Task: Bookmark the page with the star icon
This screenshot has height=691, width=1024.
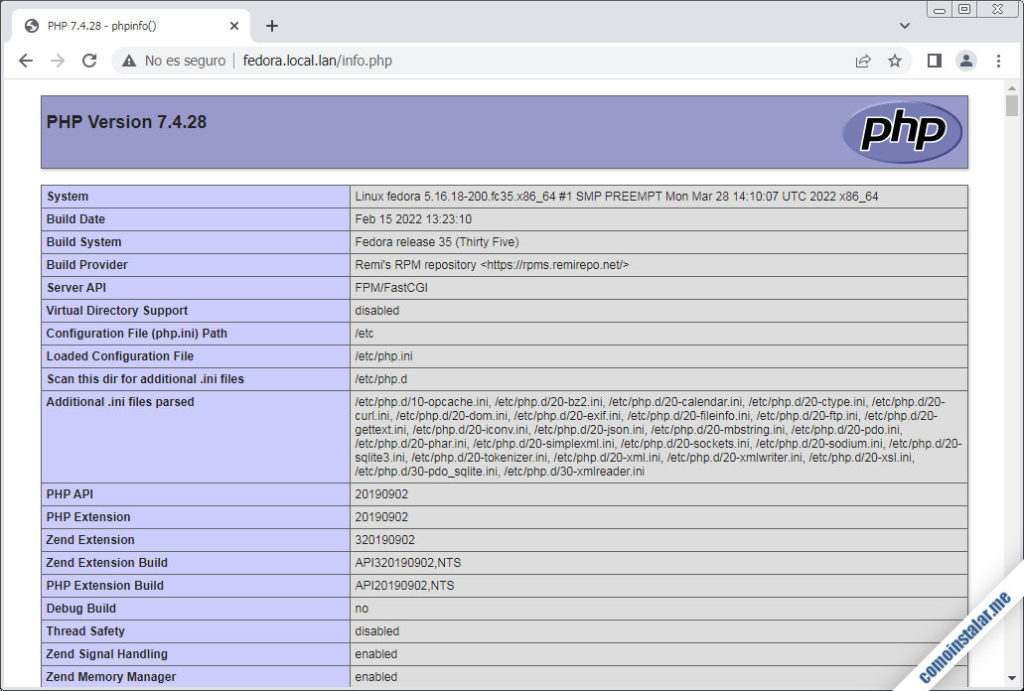Action: tap(895, 61)
